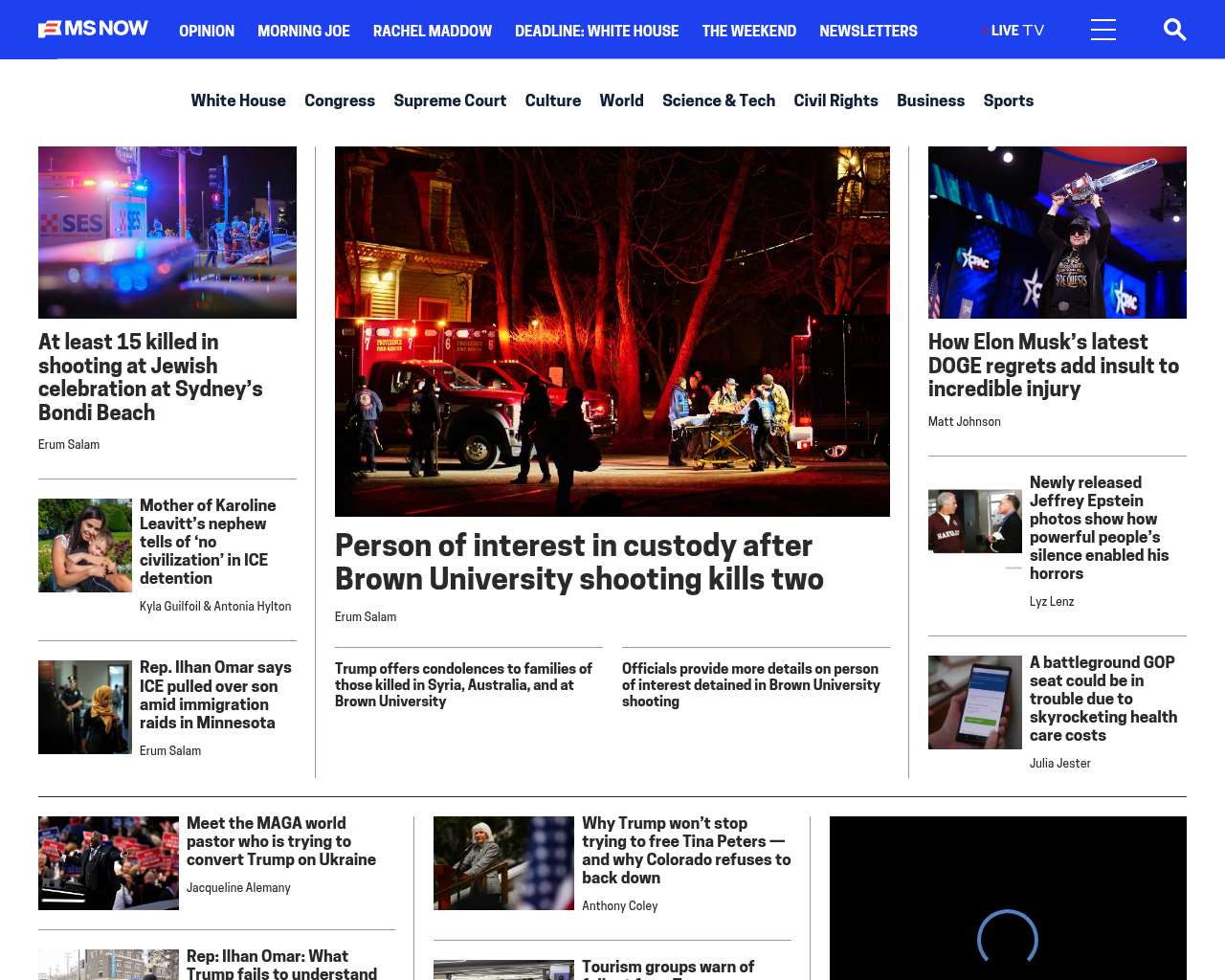Select the Science & Tech category
The width and height of the screenshot is (1225, 980).
[x=718, y=100]
